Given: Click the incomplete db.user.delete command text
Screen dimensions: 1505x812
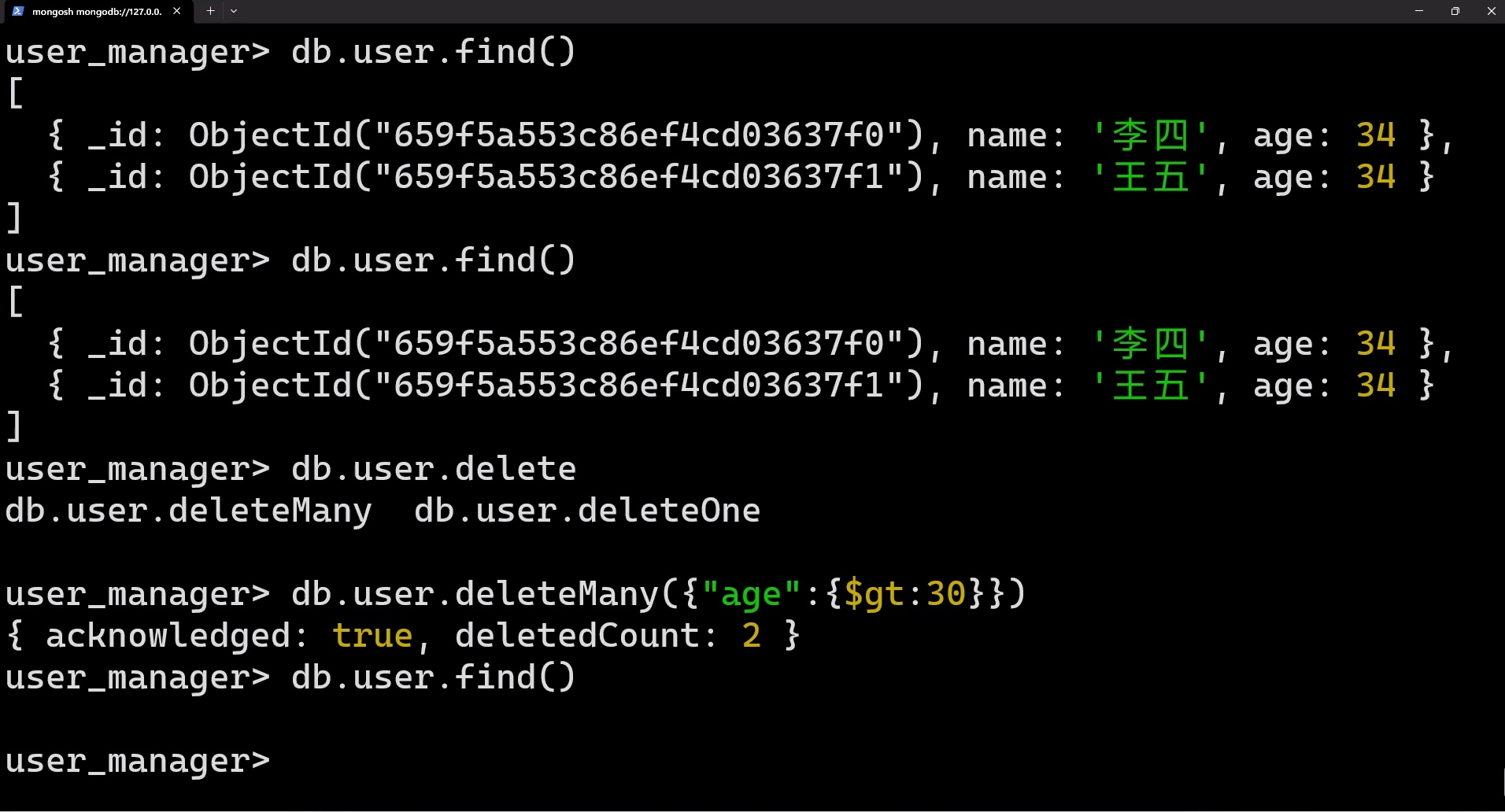Looking at the screenshot, I should tap(434, 469).
